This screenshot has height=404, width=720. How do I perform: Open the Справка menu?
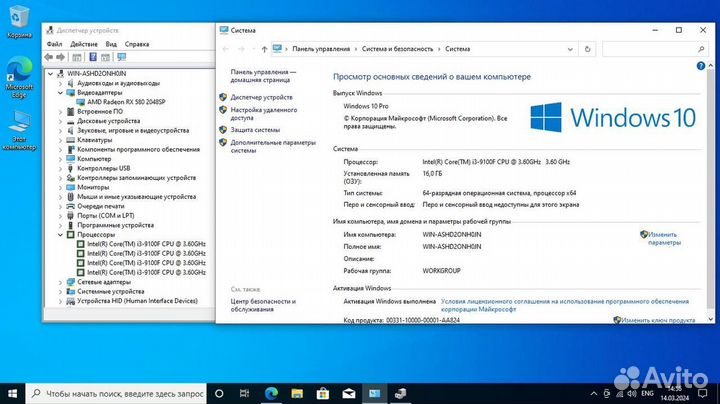coord(137,44)
